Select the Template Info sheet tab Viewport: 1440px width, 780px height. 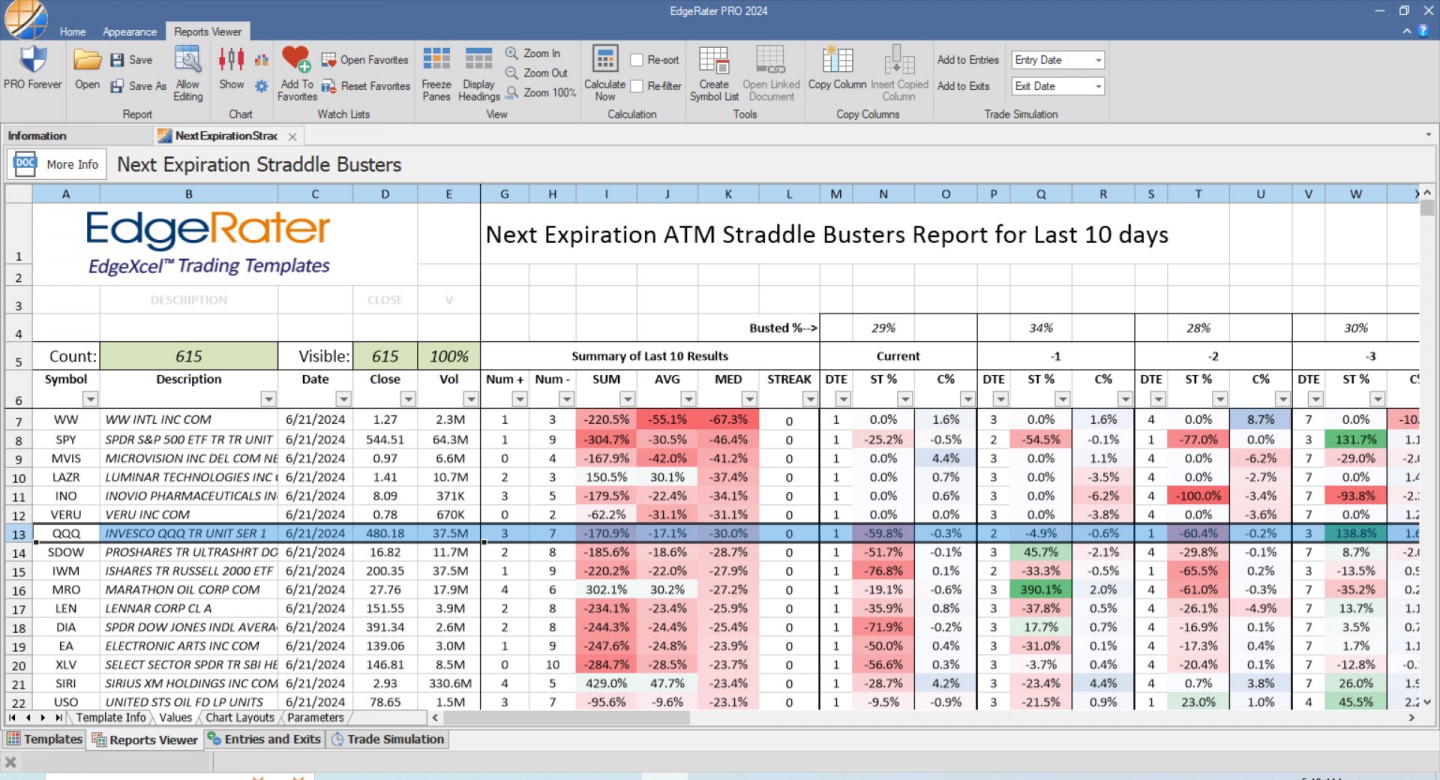[x=110, y=718]
